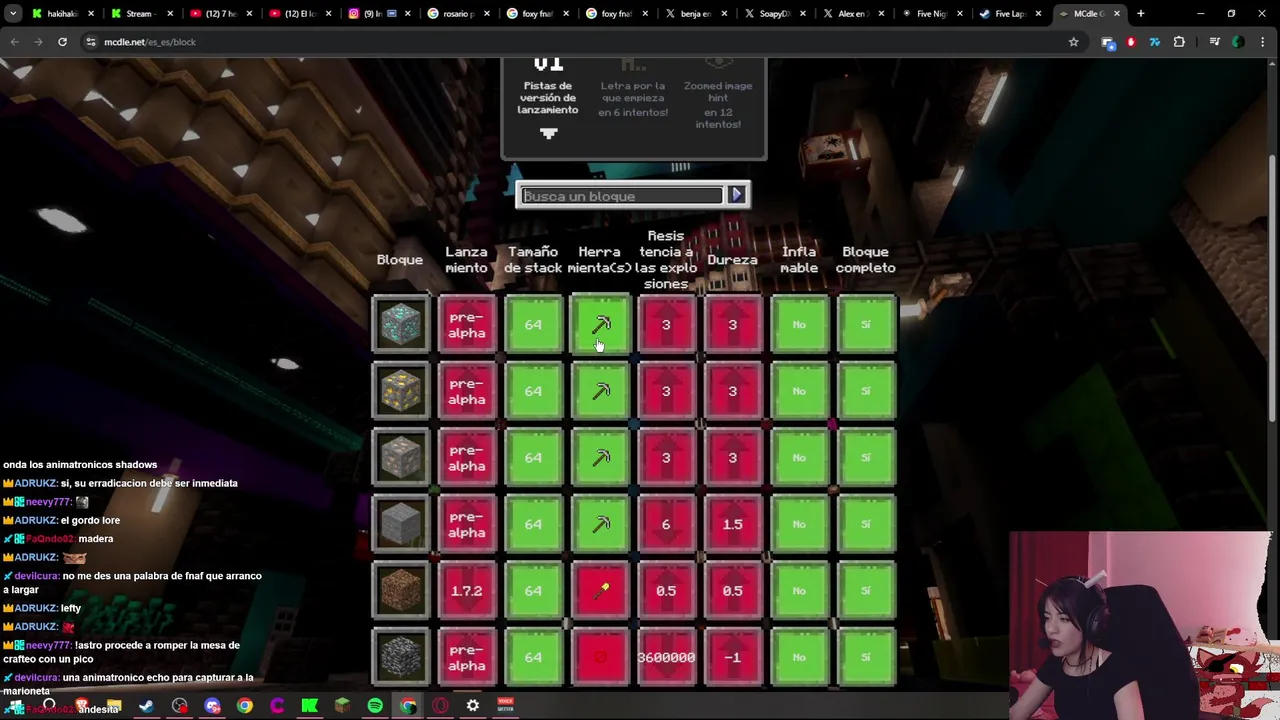Click the 'pre-alpha' cell in the bedrock row
The width and height of the screenshot is (1280, 720).
tap(467, 657)
